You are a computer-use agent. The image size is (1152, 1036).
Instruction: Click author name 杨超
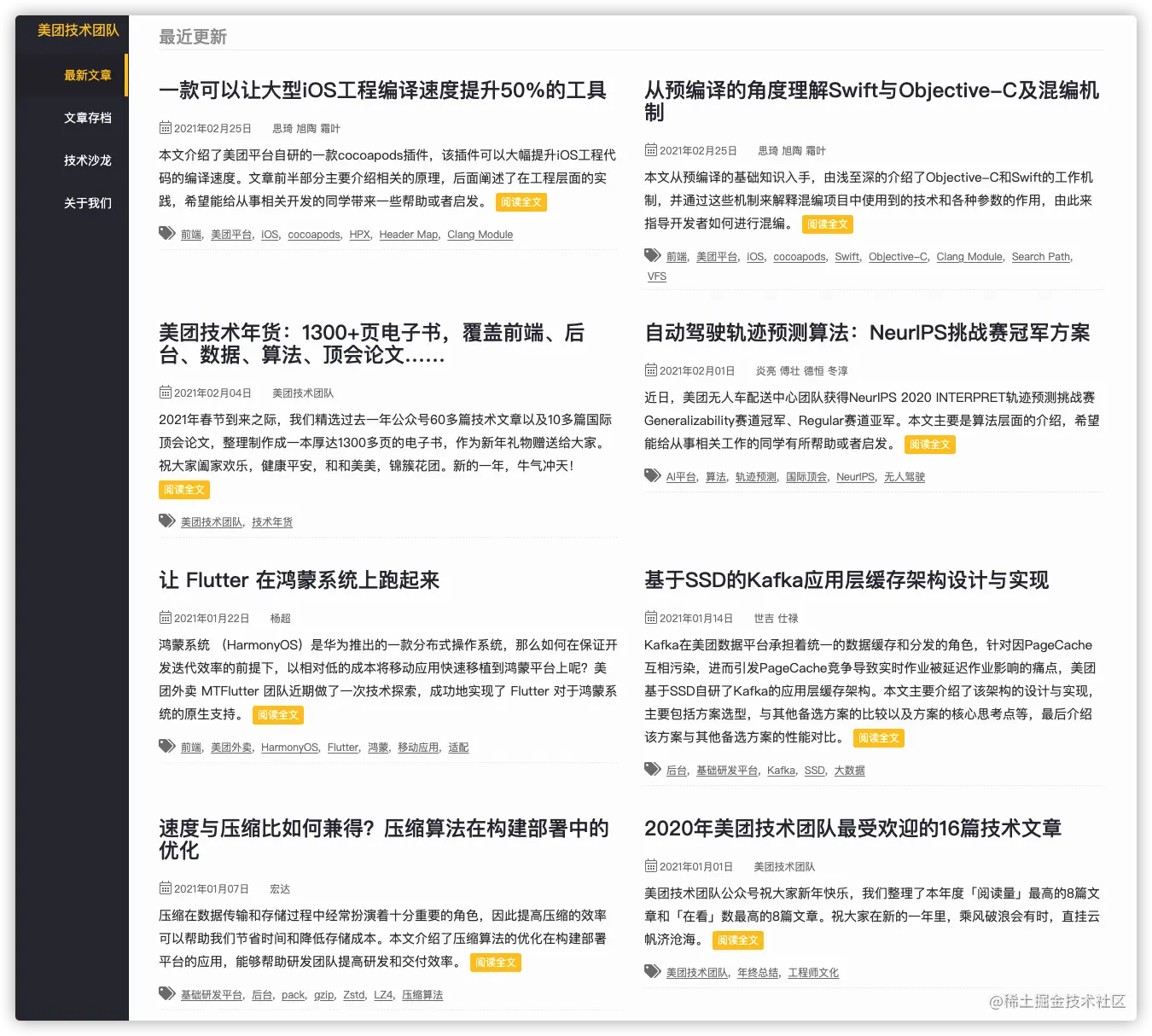coord(281,619)
